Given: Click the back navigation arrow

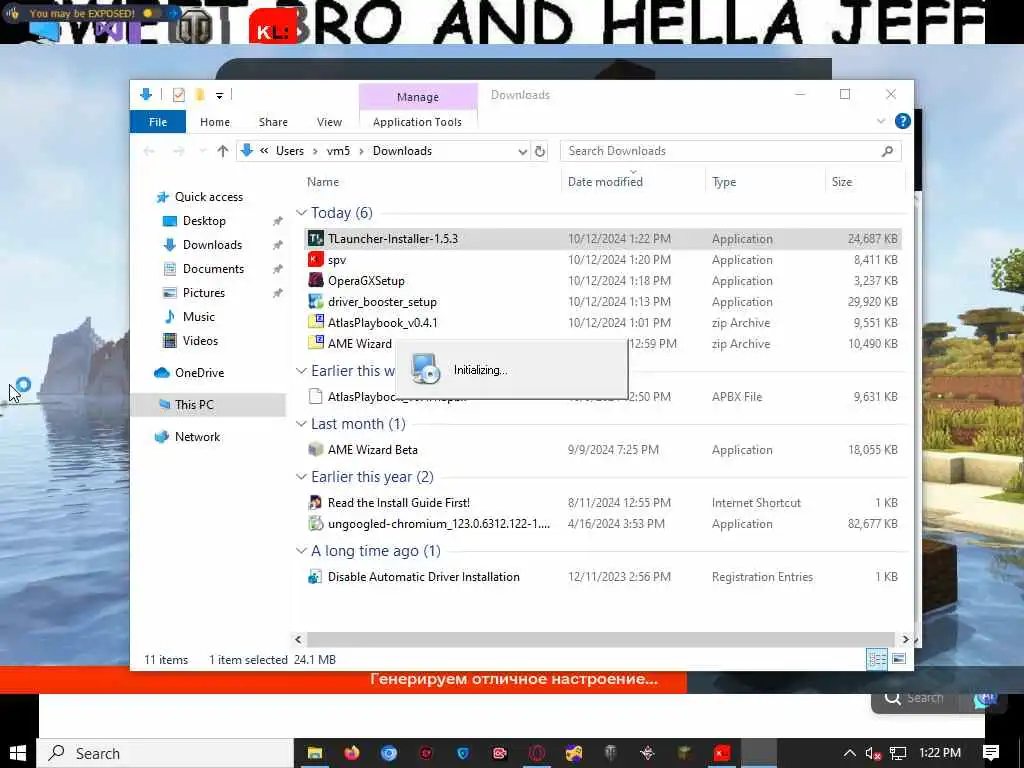Looking at the screenshot, I should click(x=149, y=151).
